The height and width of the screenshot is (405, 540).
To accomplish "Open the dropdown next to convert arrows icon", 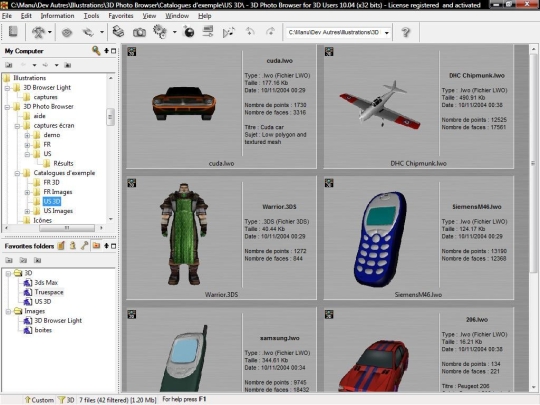I will 102,32.
